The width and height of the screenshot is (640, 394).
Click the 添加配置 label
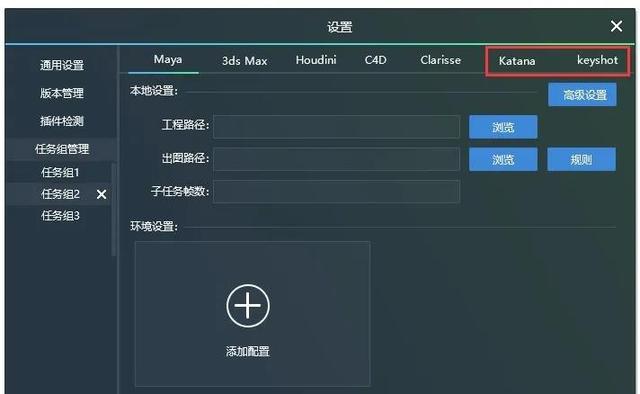[248, 351]
